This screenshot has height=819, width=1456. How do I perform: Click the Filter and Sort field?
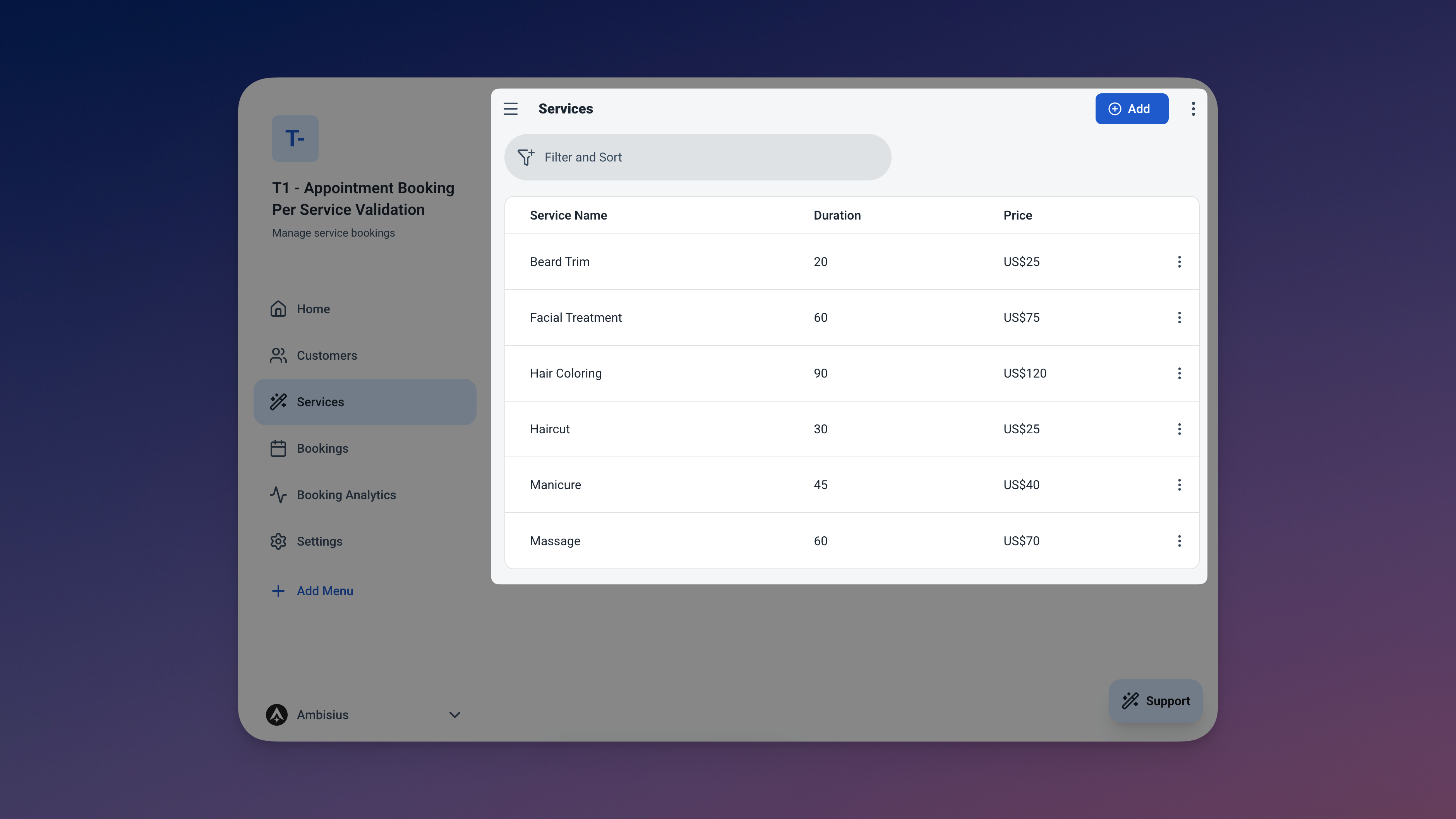point(698,157)
